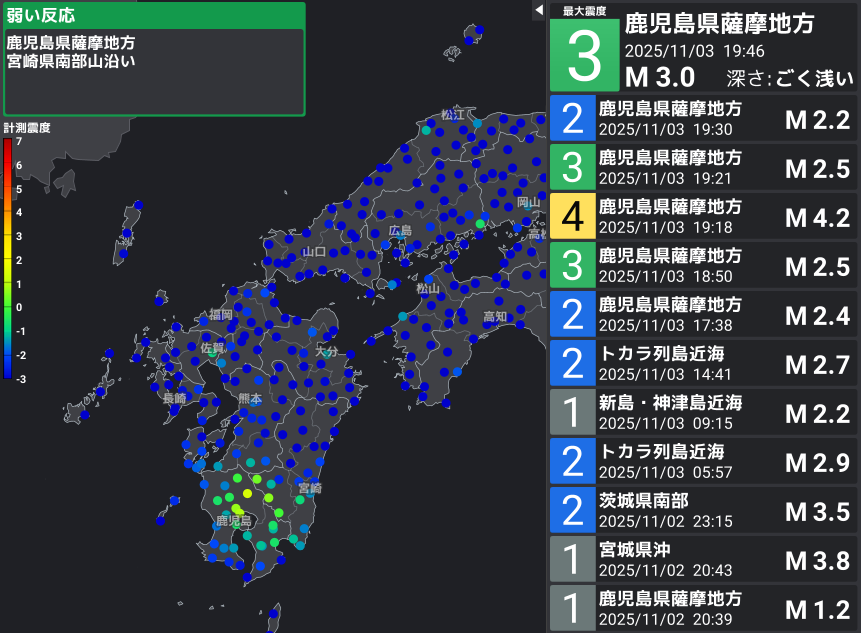Click the blue intensity 2 badge for 19:30 quake
Screen dimensions: 861x633
[572, 118]
